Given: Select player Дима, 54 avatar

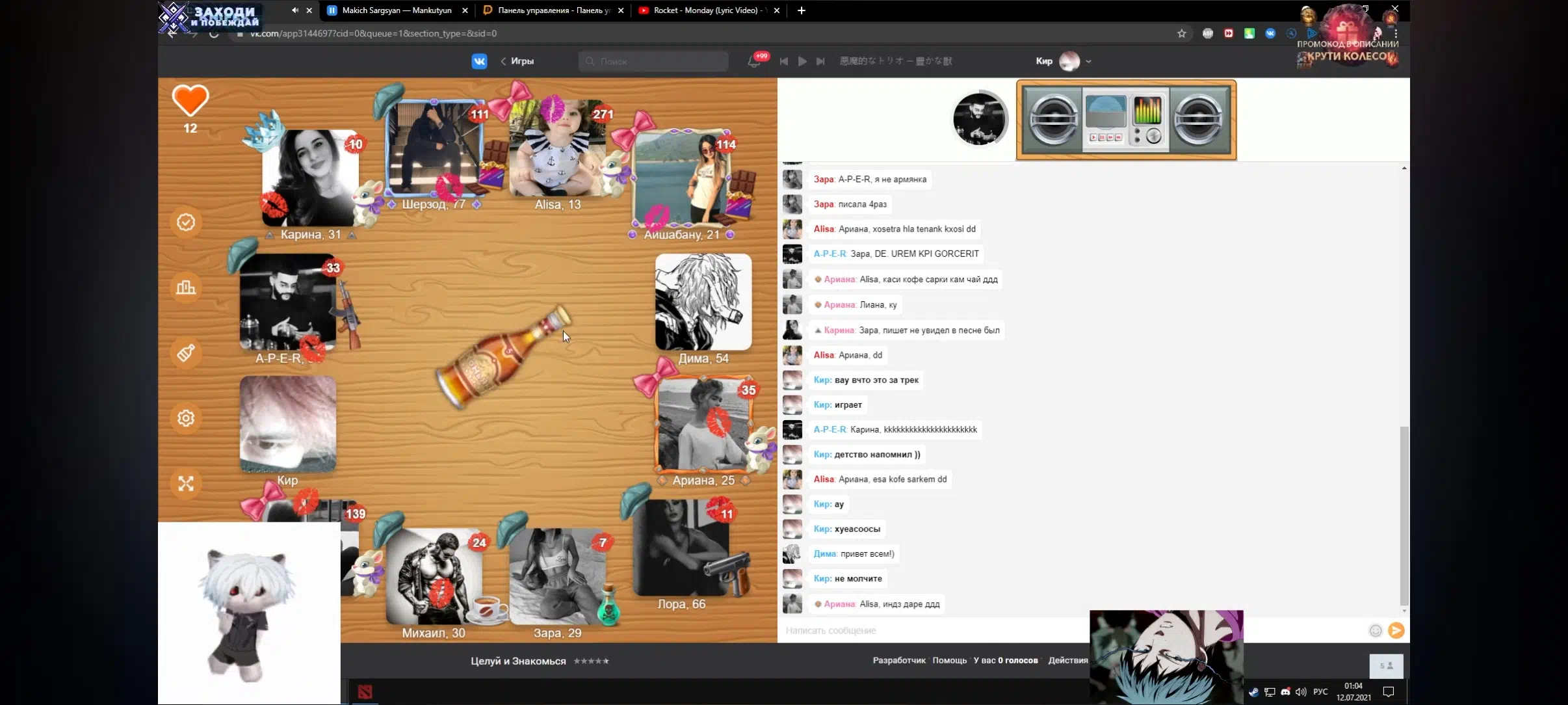Looking at the screenshot, I should (703, 302).
